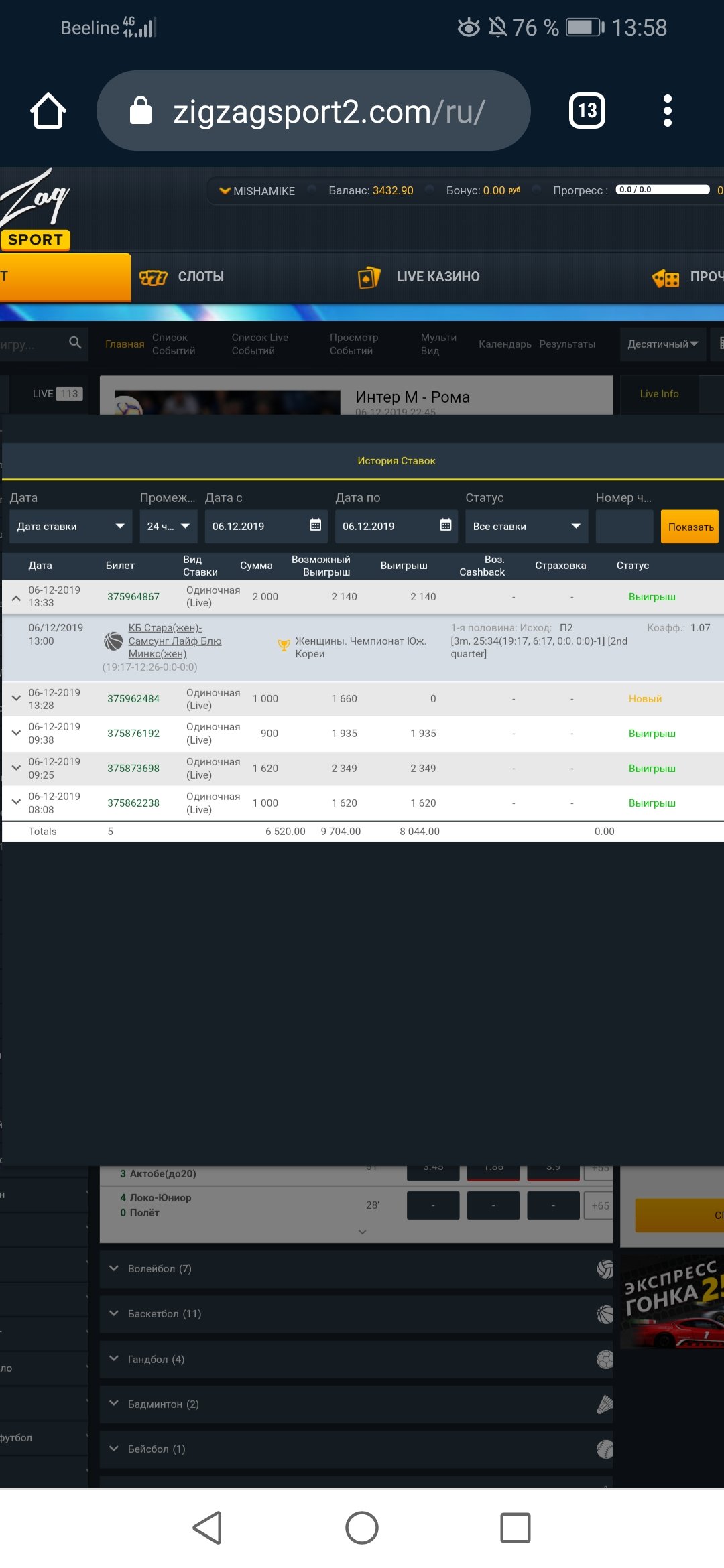The height and width of the screenshot is (1568, 724).
Task: Click the slots 777 icon
Action: [153, 277]
